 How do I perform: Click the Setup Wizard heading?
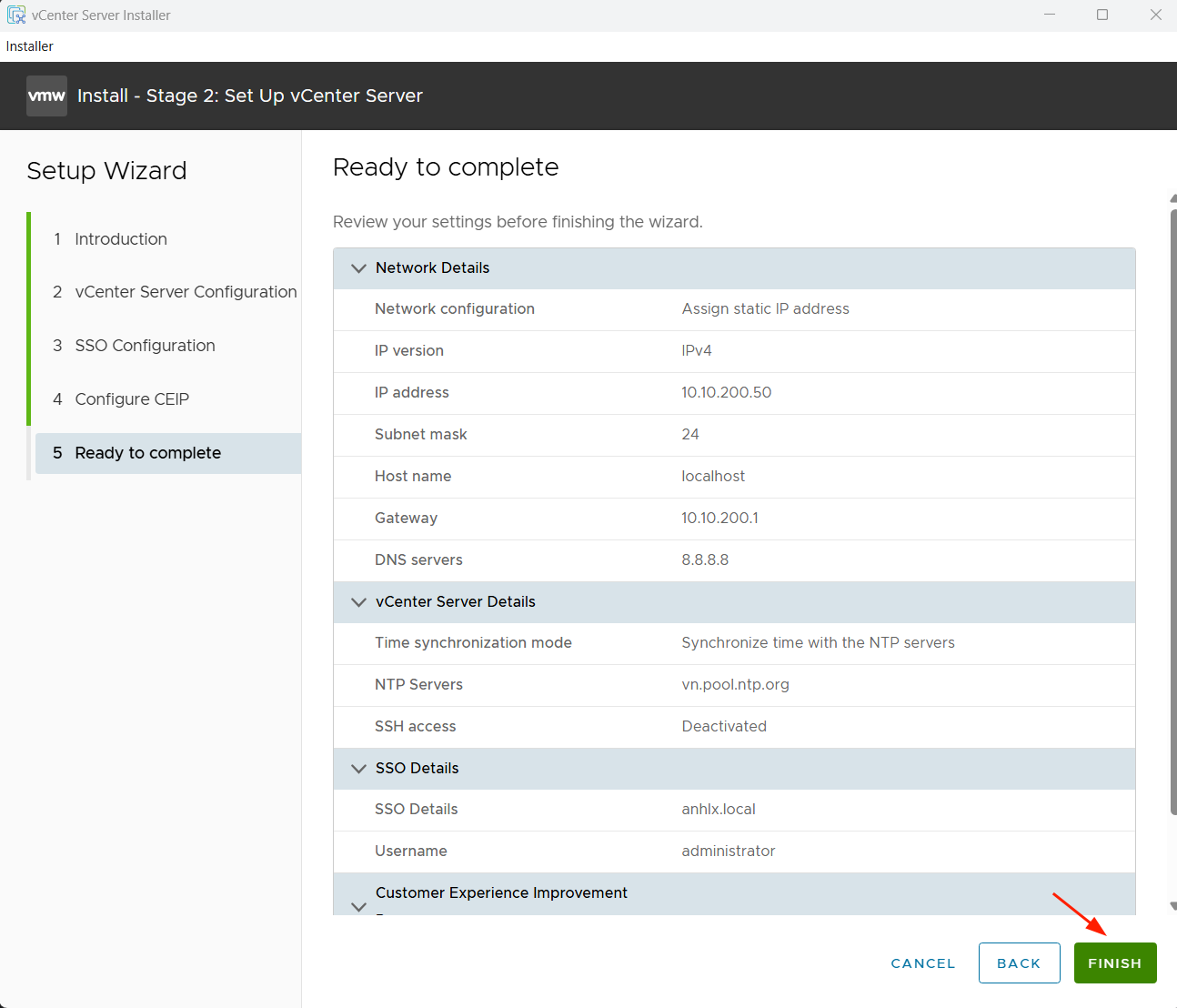tap(106, 171)
